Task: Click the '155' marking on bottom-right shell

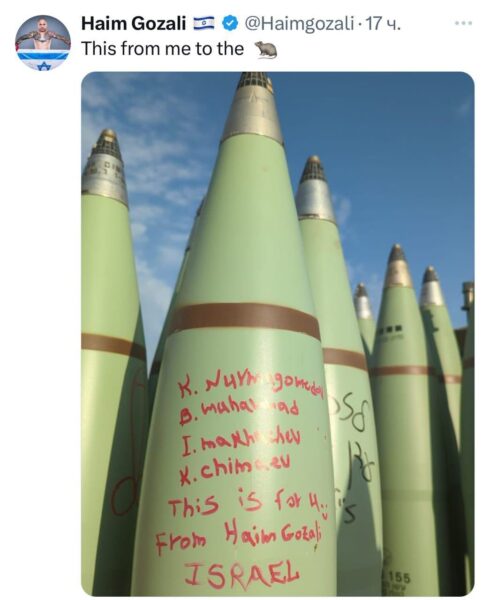Action: point(399,577)
